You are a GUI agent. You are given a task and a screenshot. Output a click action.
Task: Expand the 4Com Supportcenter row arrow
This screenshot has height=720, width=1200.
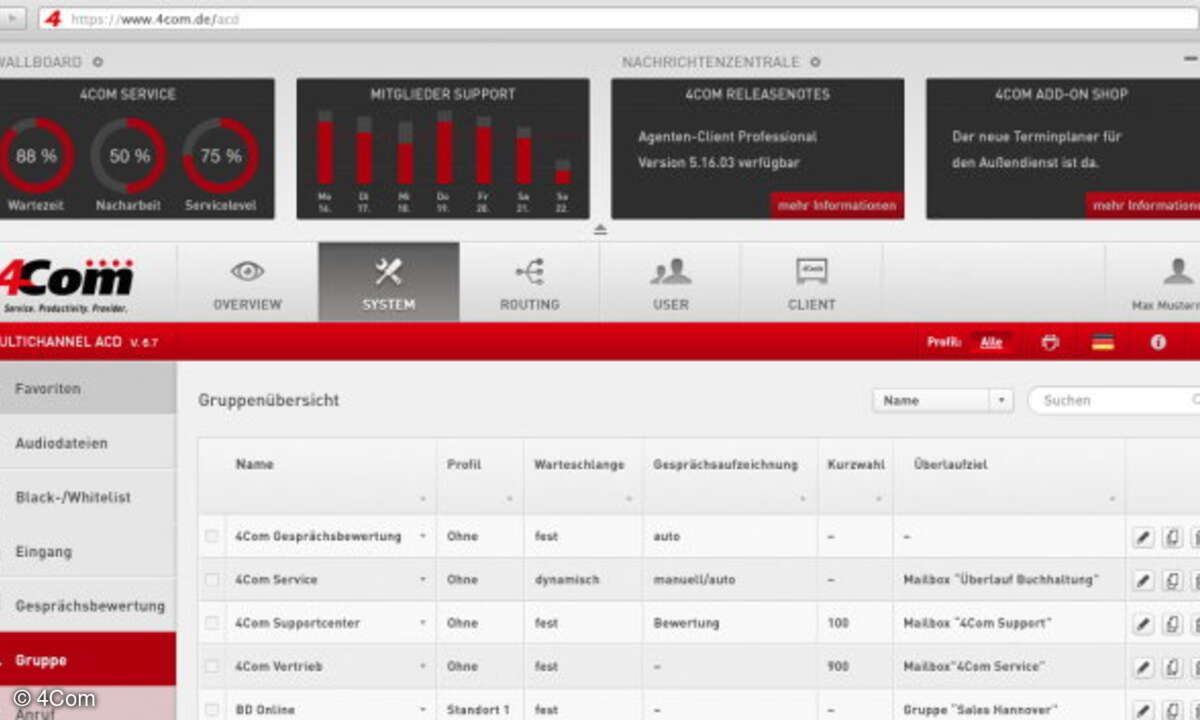tap(422, 624)
